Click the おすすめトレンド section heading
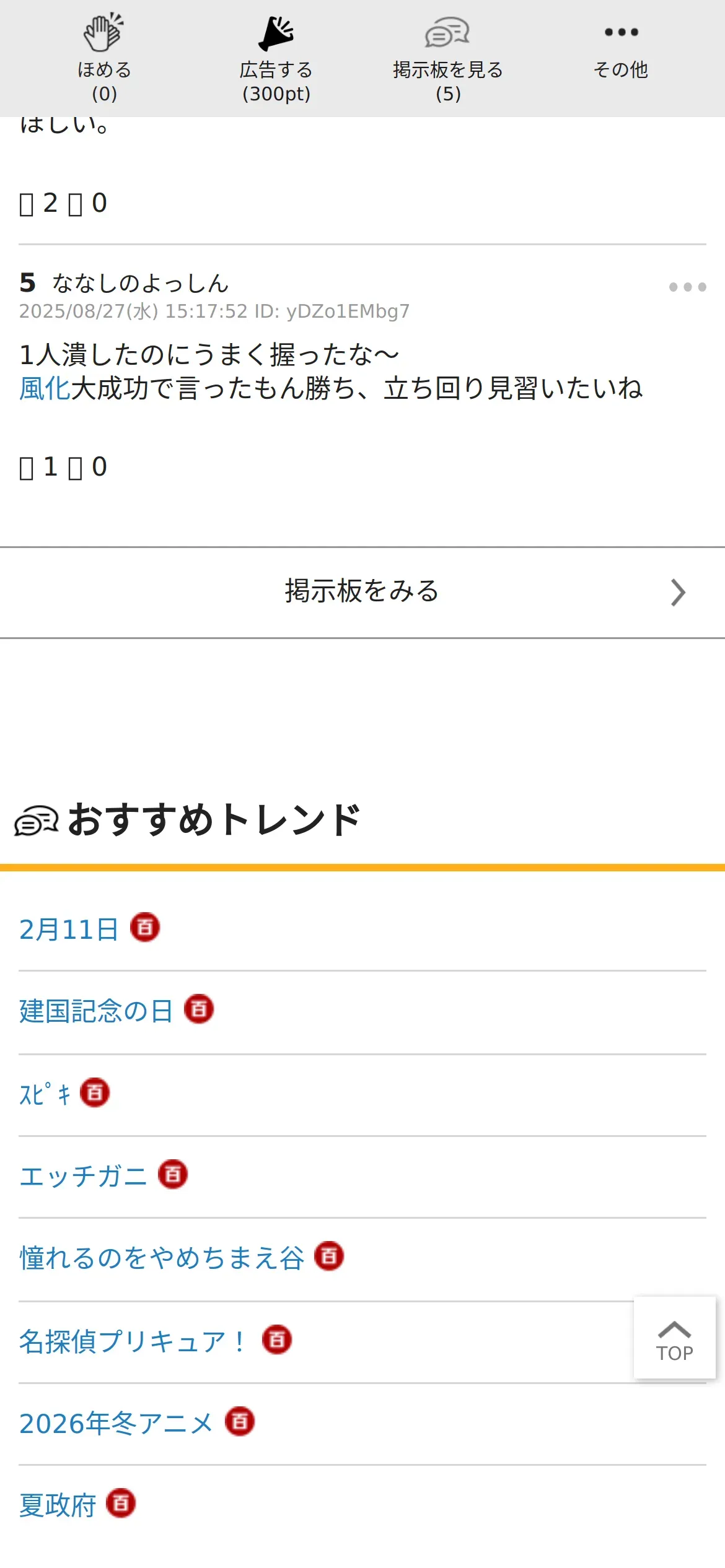Screen dimensions: 725x1568 point(214,820)
